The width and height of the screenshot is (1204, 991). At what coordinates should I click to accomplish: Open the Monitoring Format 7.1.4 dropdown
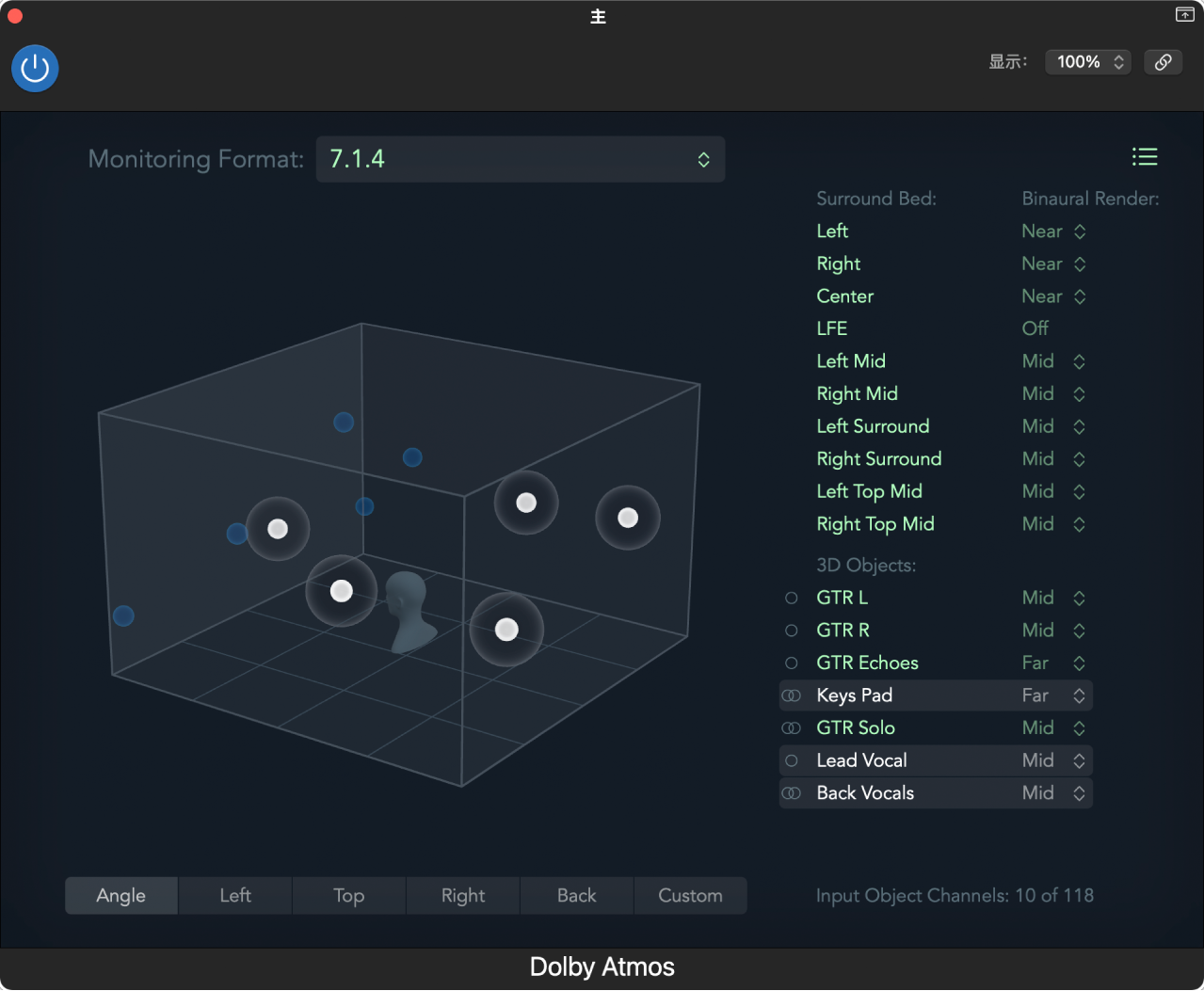coord(521,159)
